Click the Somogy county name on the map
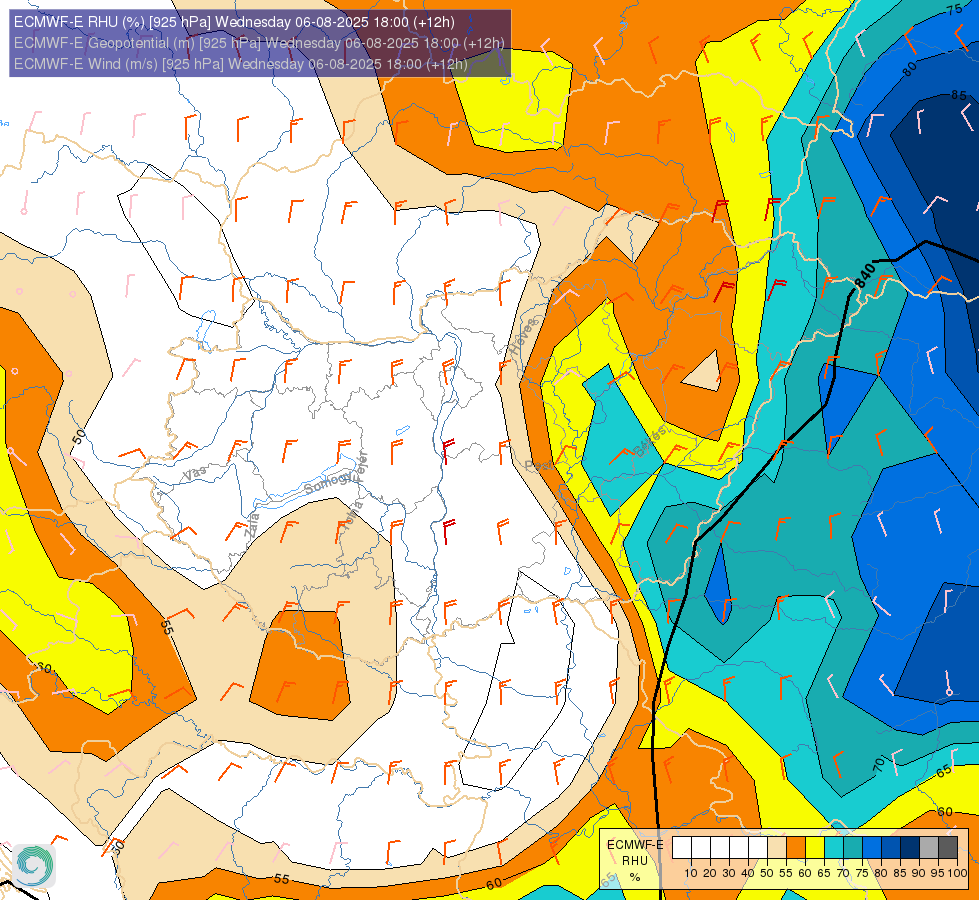The width and height of the screenshot is (979, 900). click(330, 482)
